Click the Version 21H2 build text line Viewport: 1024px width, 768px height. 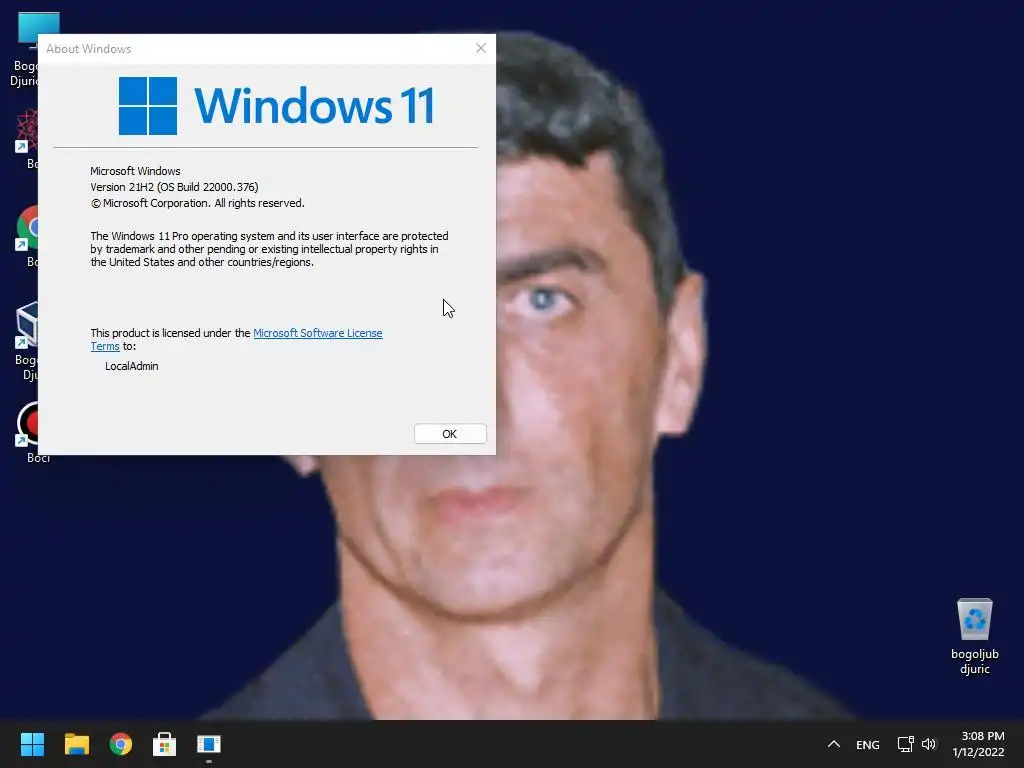[174, 187]
